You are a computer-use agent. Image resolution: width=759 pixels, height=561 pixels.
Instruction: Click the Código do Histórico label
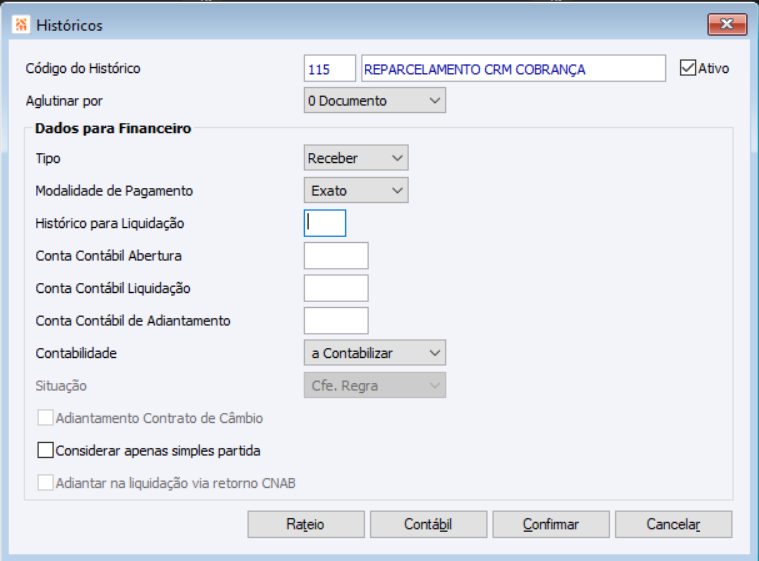click(x=83, y=68)
